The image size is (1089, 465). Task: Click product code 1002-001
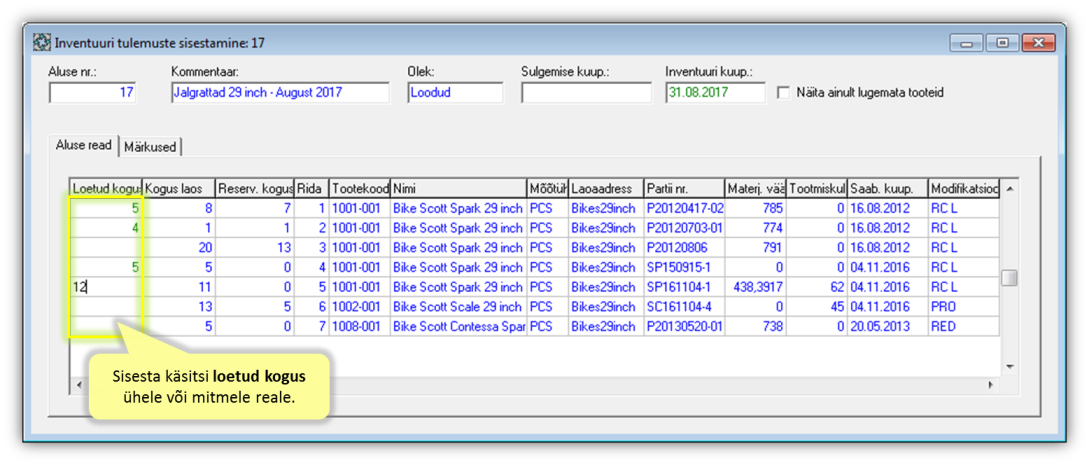tap(360, 306)
